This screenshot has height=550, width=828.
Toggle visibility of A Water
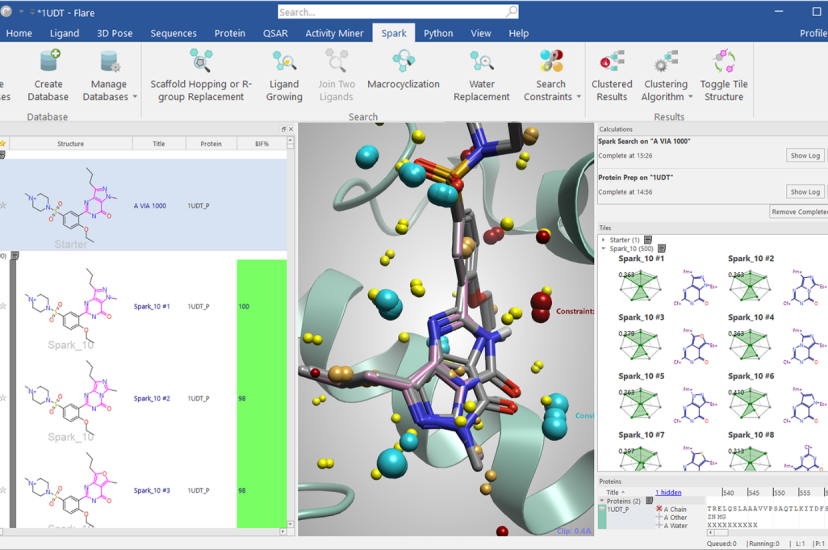coord(659,525)
